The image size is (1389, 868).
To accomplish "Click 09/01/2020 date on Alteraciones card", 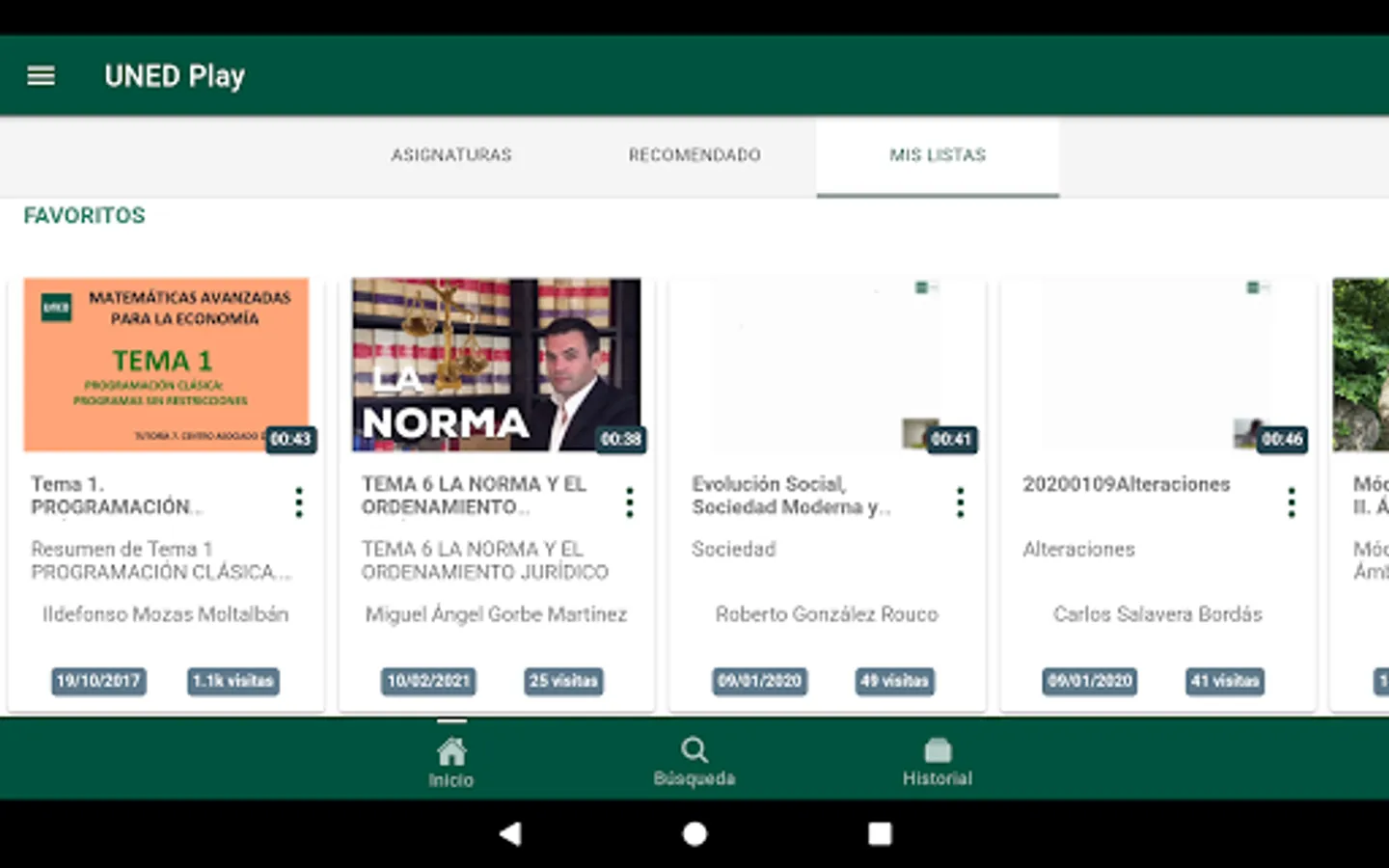I will click(x=1090, y=681).
